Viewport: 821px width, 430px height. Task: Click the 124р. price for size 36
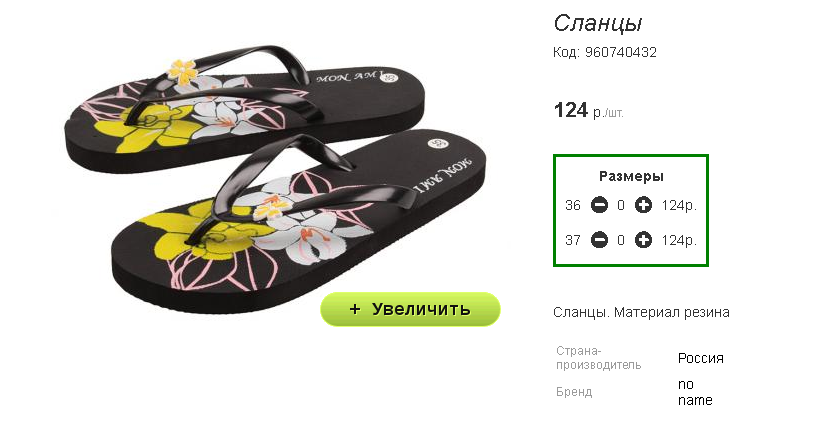click(679, 205)
